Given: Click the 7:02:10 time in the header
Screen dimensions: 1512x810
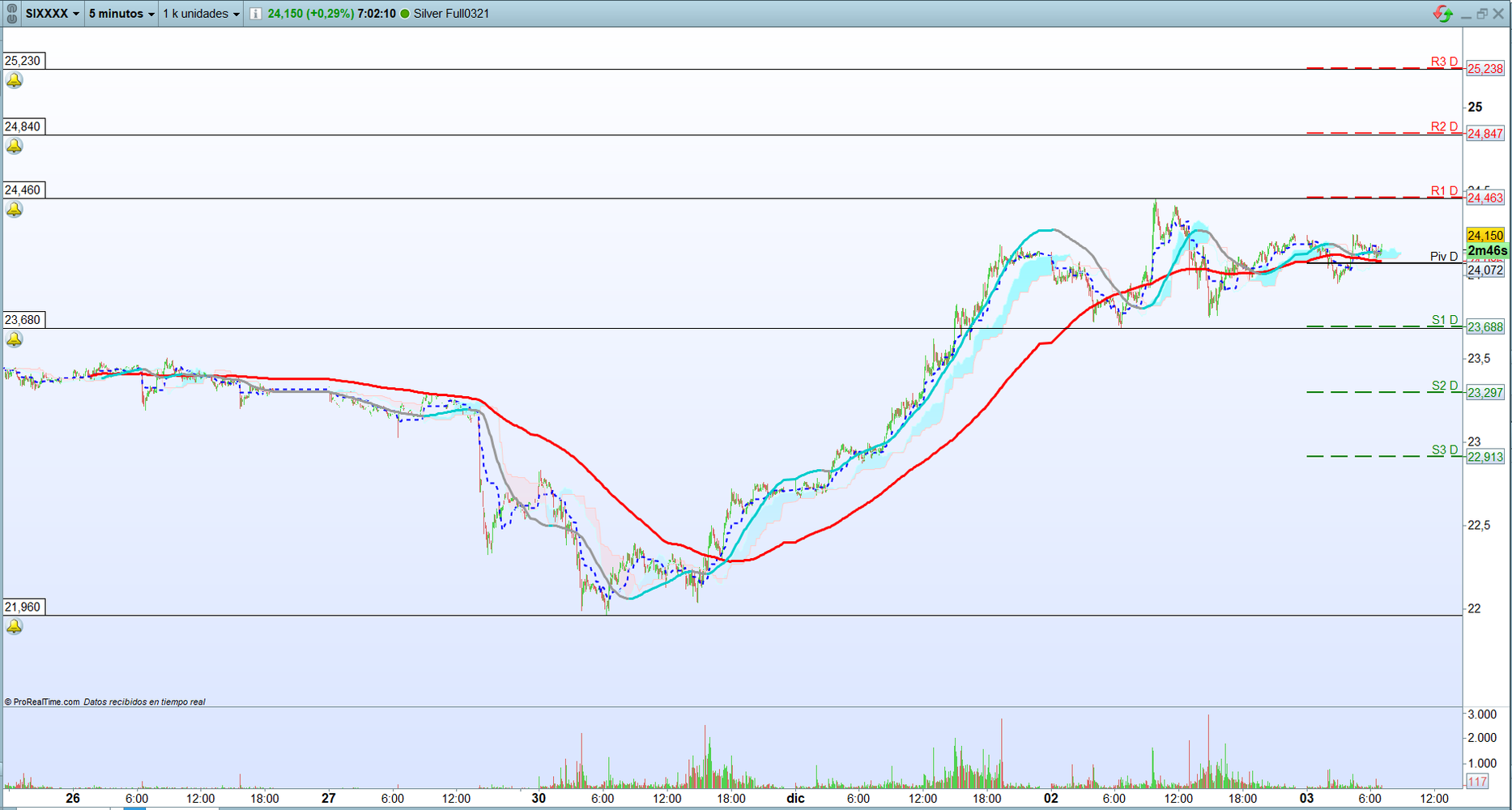Looking at the screenshot, I should pos(377,14).
